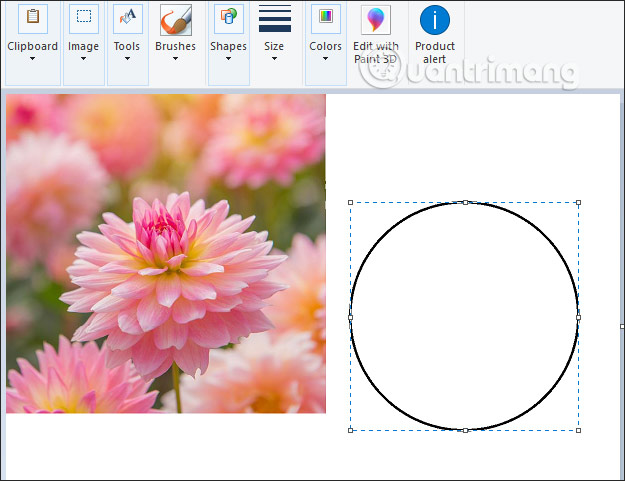Open the Colors palette icon

tap(326, 19)
